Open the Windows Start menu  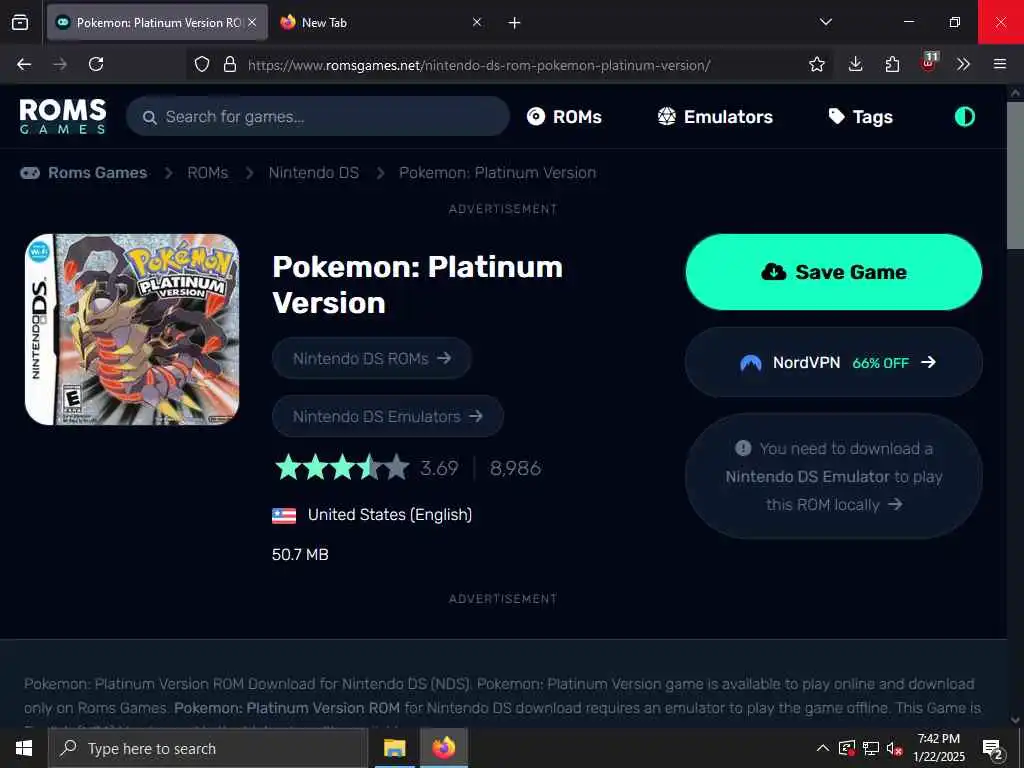point(24,748)
